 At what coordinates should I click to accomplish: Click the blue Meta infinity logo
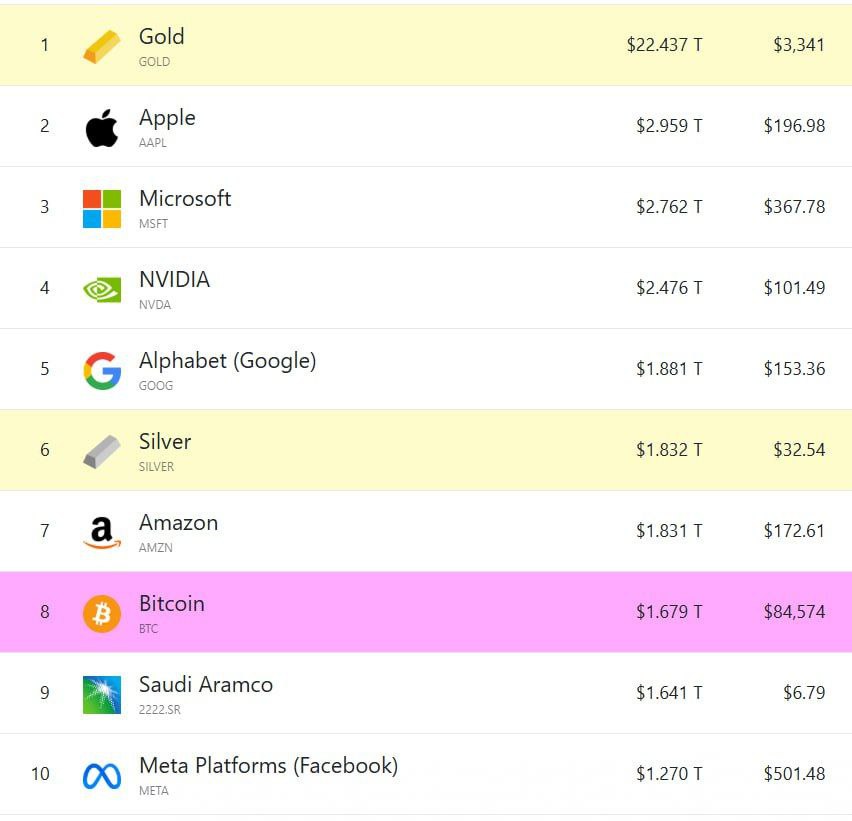coord(101,775)
